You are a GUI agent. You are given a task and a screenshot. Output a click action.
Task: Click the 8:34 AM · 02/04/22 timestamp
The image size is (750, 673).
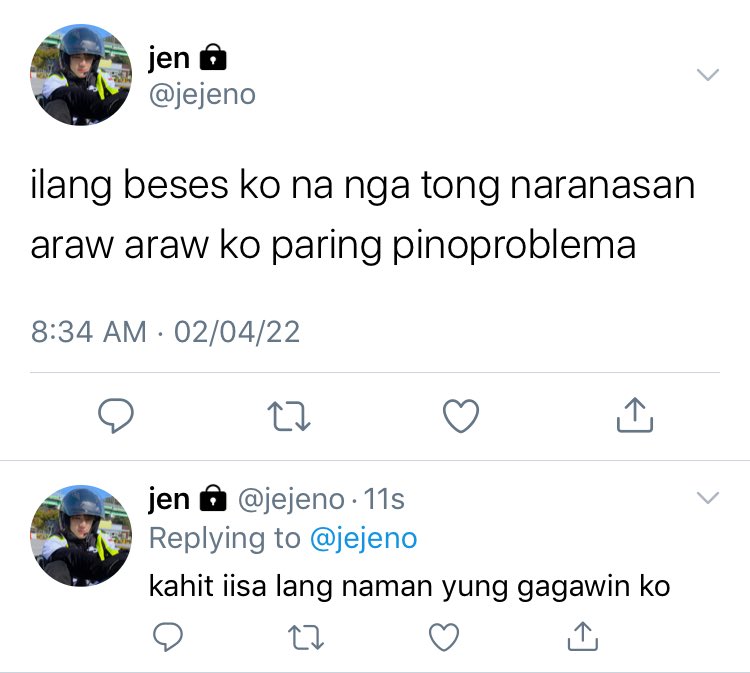coord(165,332)
